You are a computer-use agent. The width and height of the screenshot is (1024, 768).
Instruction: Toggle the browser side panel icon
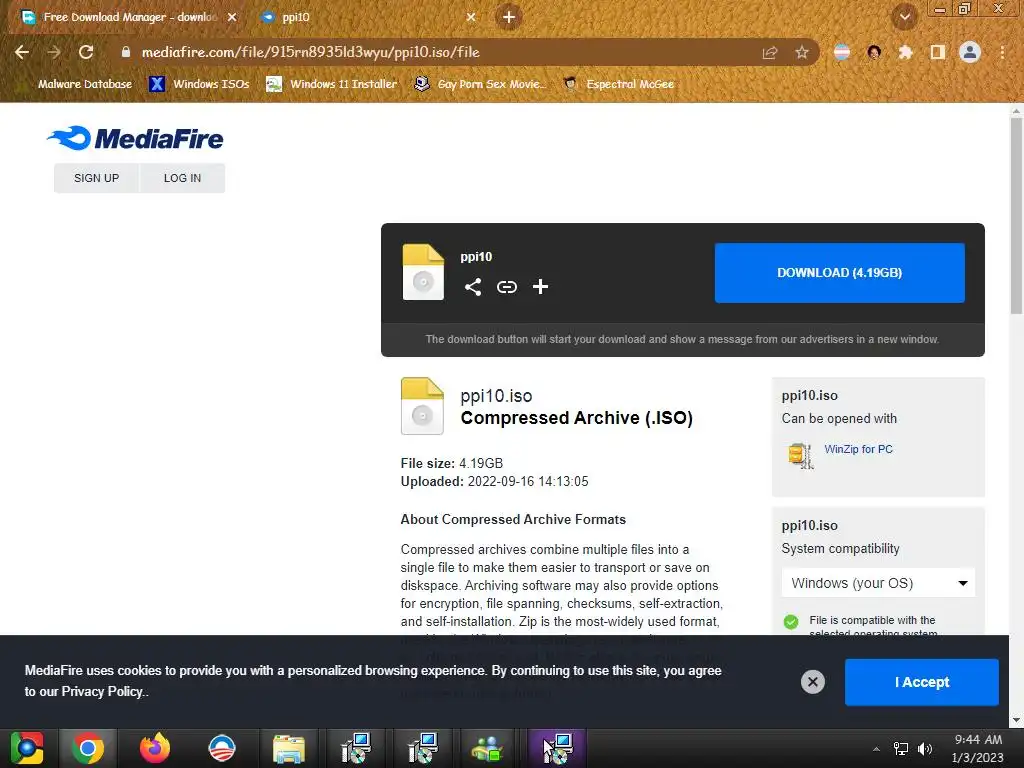pyautogui.click(x=938, y=52)
